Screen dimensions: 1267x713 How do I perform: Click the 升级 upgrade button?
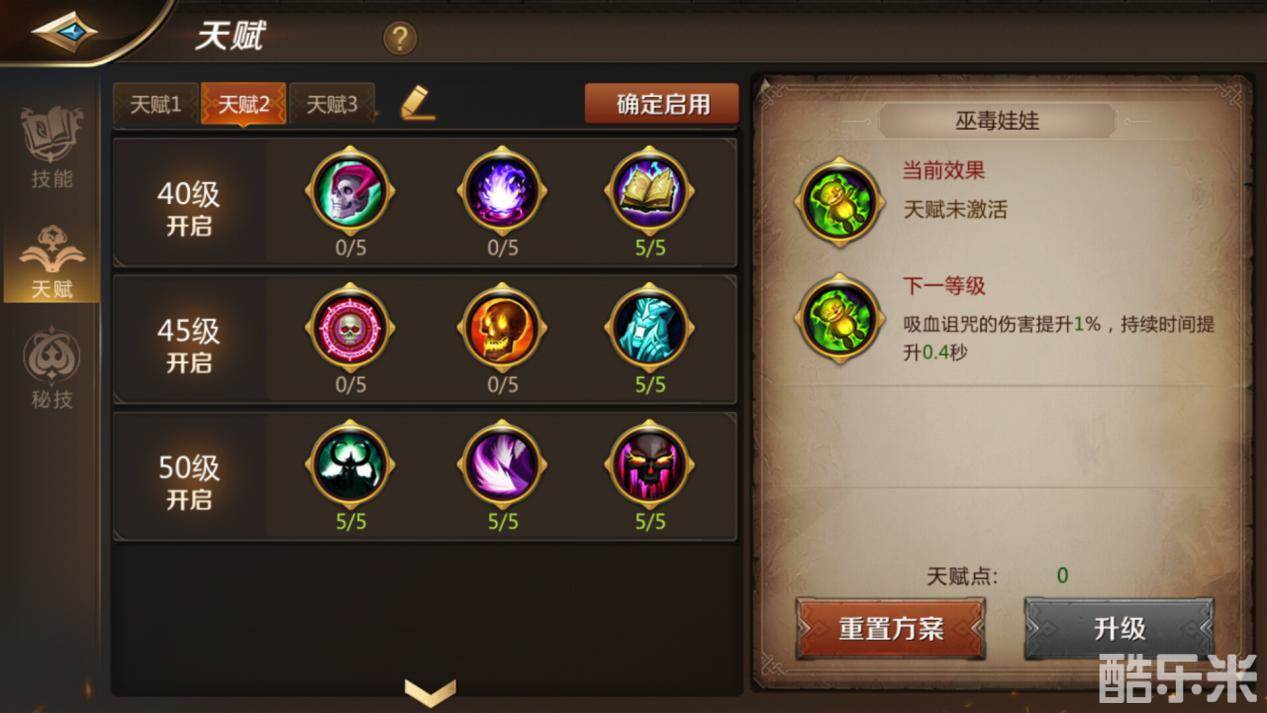click(x=1119, y=629)
